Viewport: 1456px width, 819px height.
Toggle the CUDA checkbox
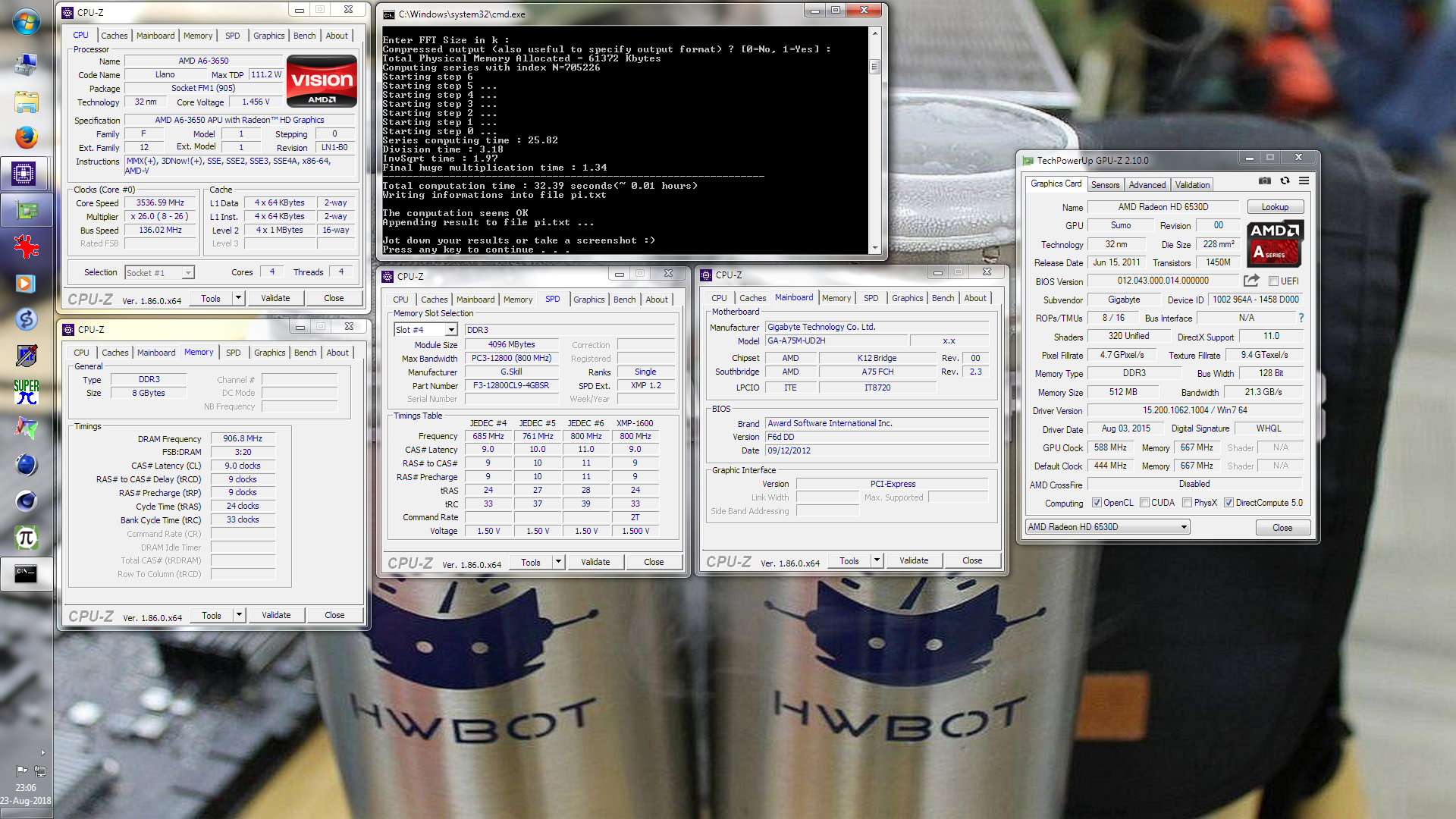1144,503
